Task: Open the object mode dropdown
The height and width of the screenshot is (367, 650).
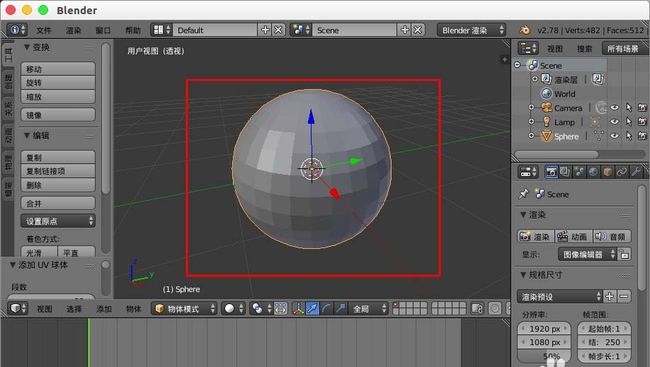Action: (184, 309)
